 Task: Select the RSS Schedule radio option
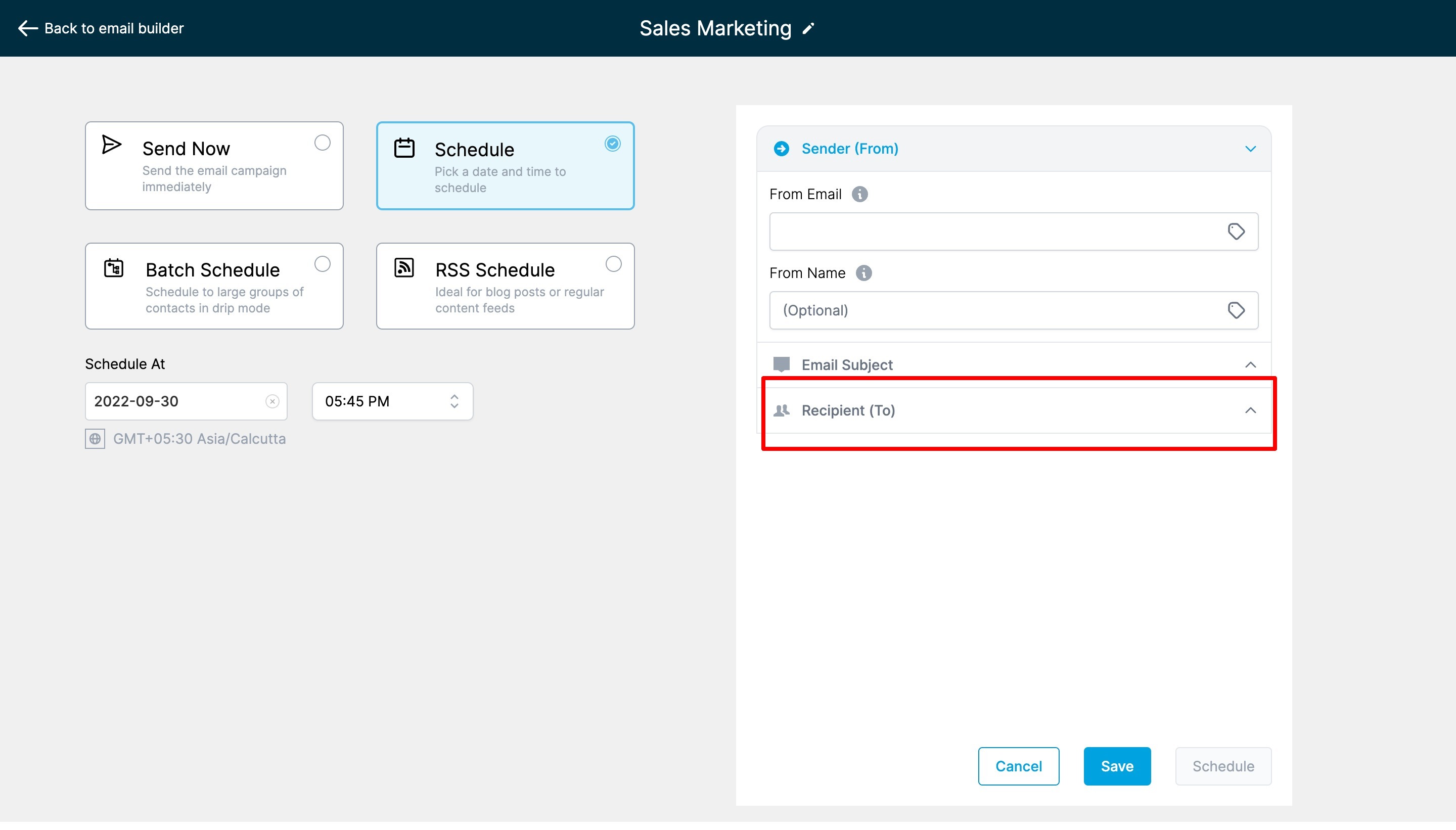[x=613, y=264]
